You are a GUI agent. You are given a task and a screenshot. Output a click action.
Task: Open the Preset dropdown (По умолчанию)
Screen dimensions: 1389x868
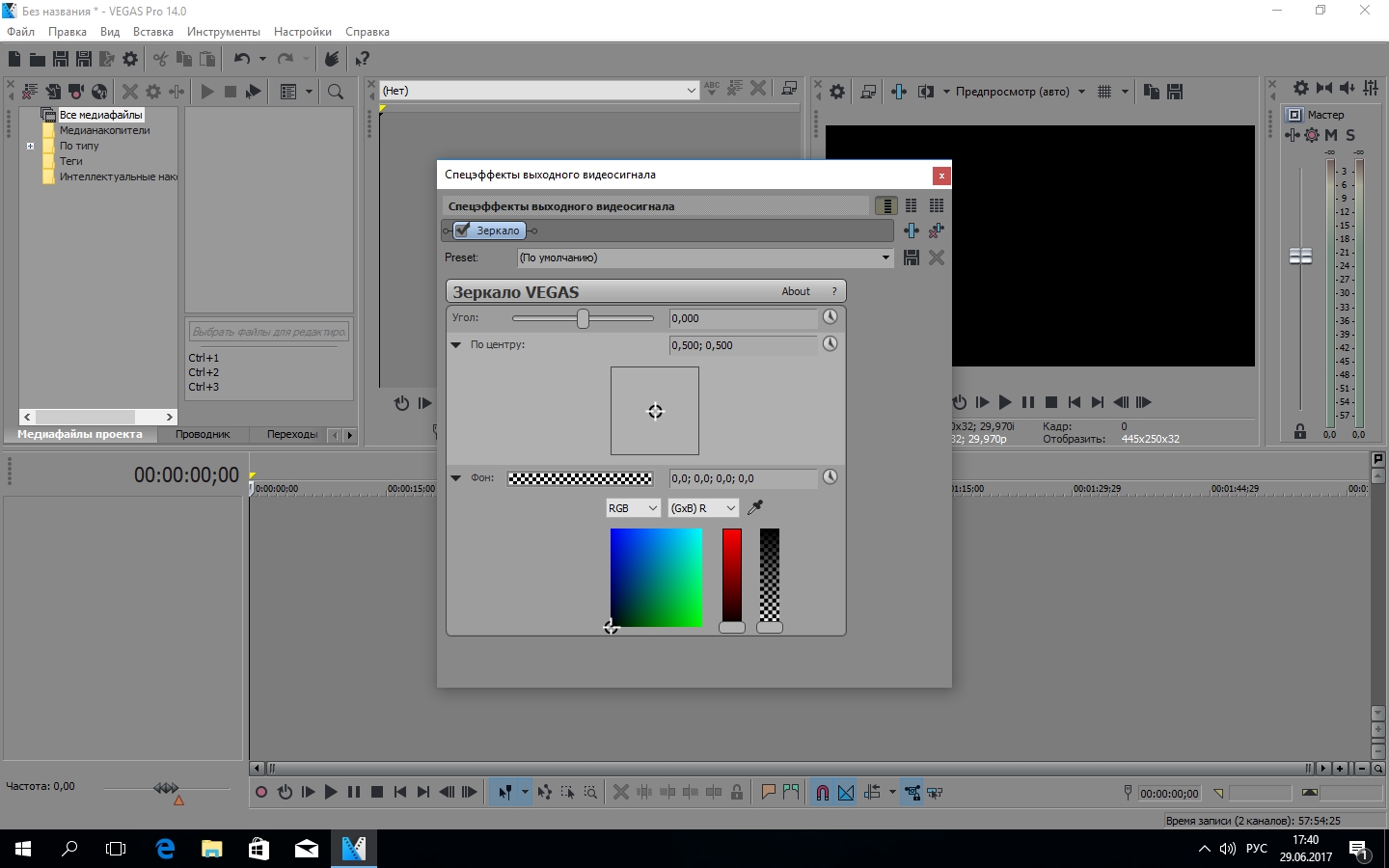(x=705, y=258)
